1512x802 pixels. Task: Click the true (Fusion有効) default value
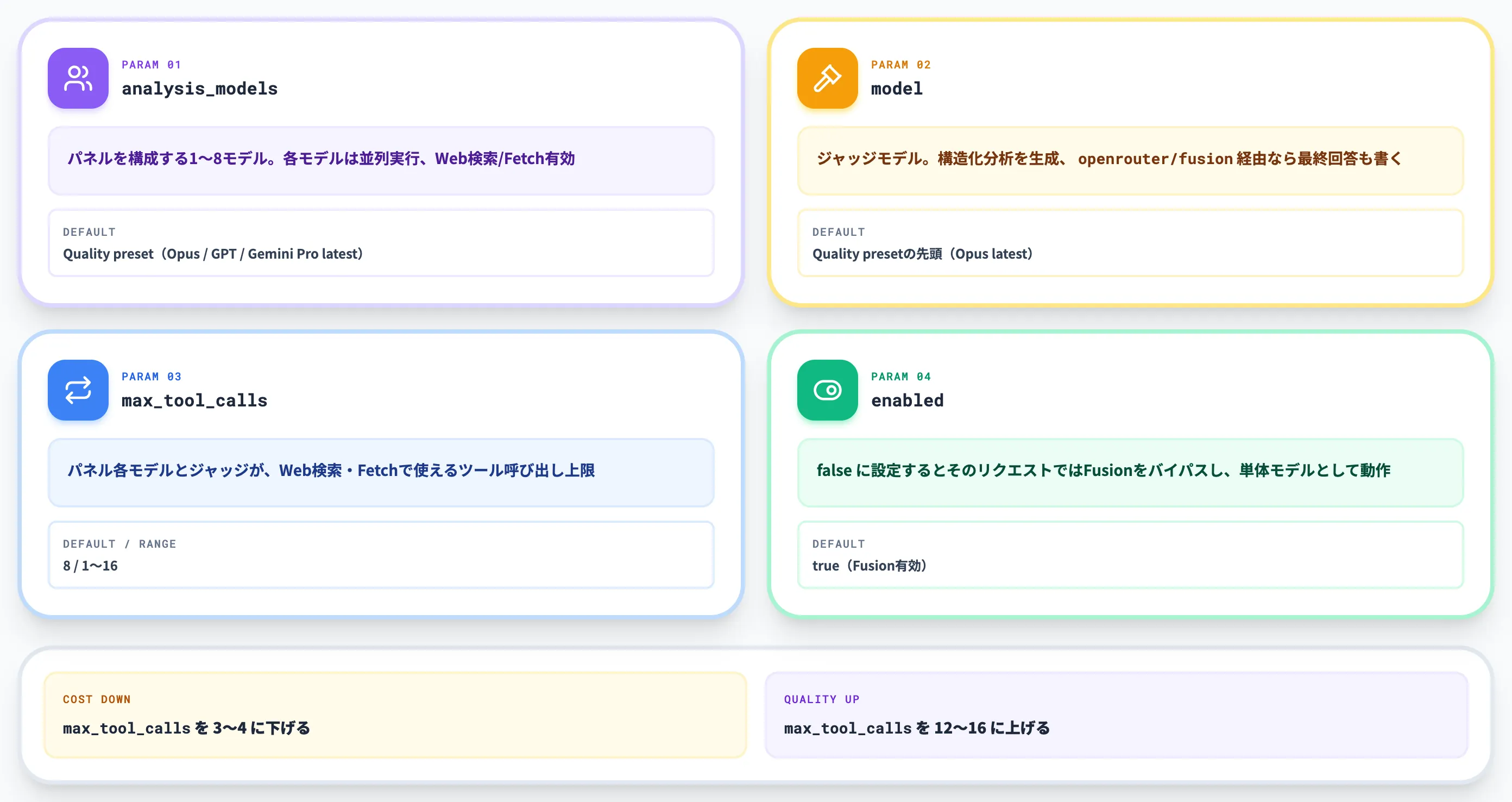(x=870, y=566)
